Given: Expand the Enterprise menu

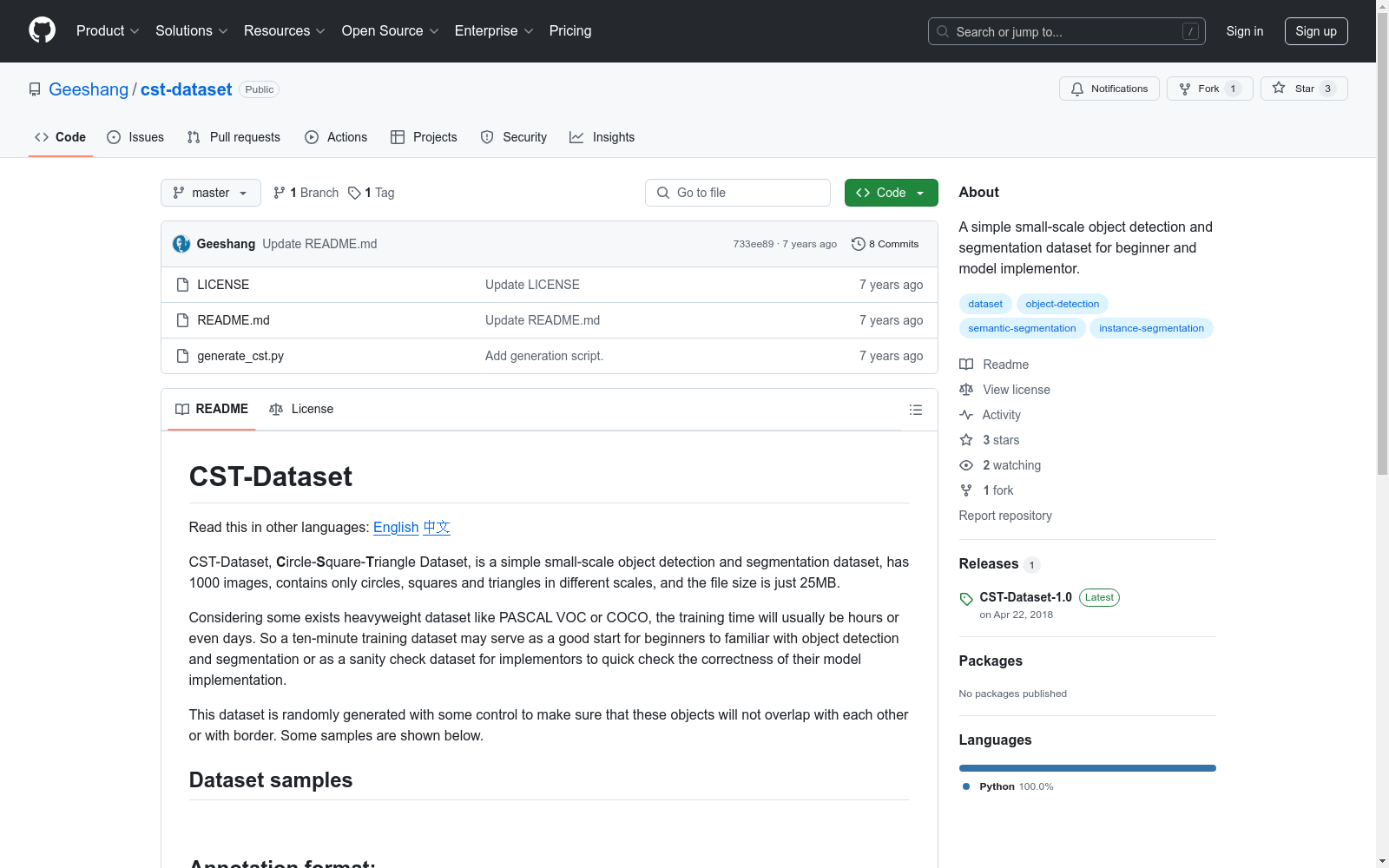Looking at the screenshot, I should point(494,30).
